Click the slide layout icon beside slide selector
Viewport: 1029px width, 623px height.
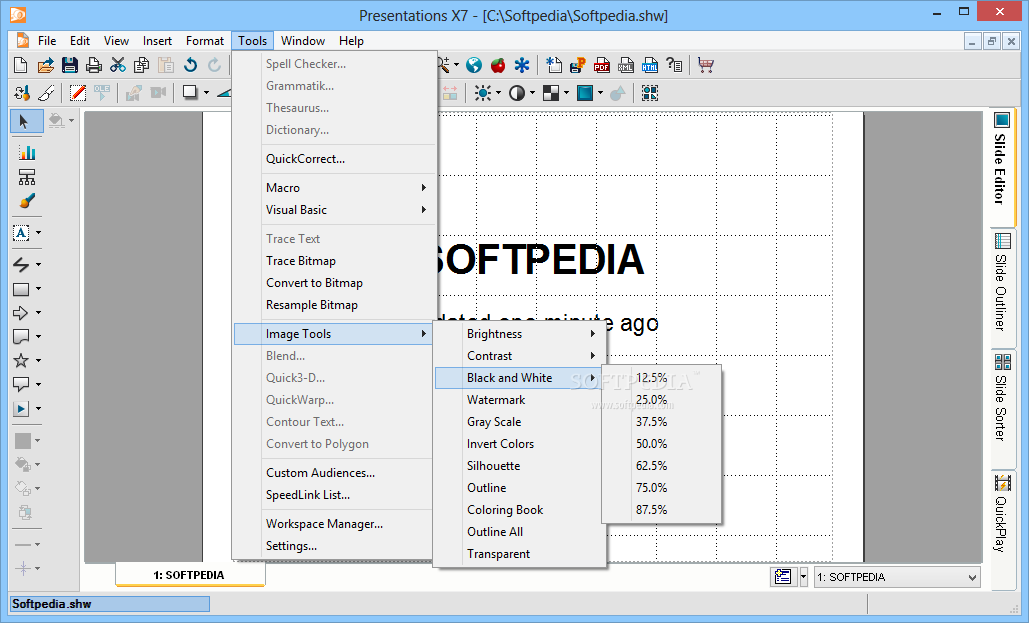783,577
